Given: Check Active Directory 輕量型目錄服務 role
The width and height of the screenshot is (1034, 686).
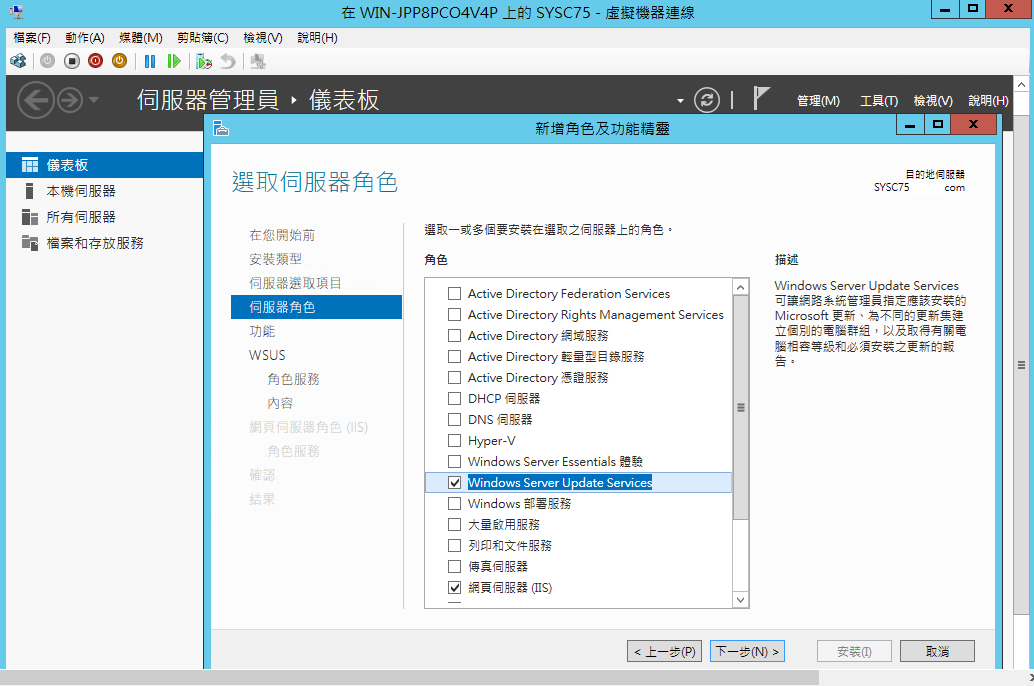Looking at the screenshot, I should coord(454,357).
